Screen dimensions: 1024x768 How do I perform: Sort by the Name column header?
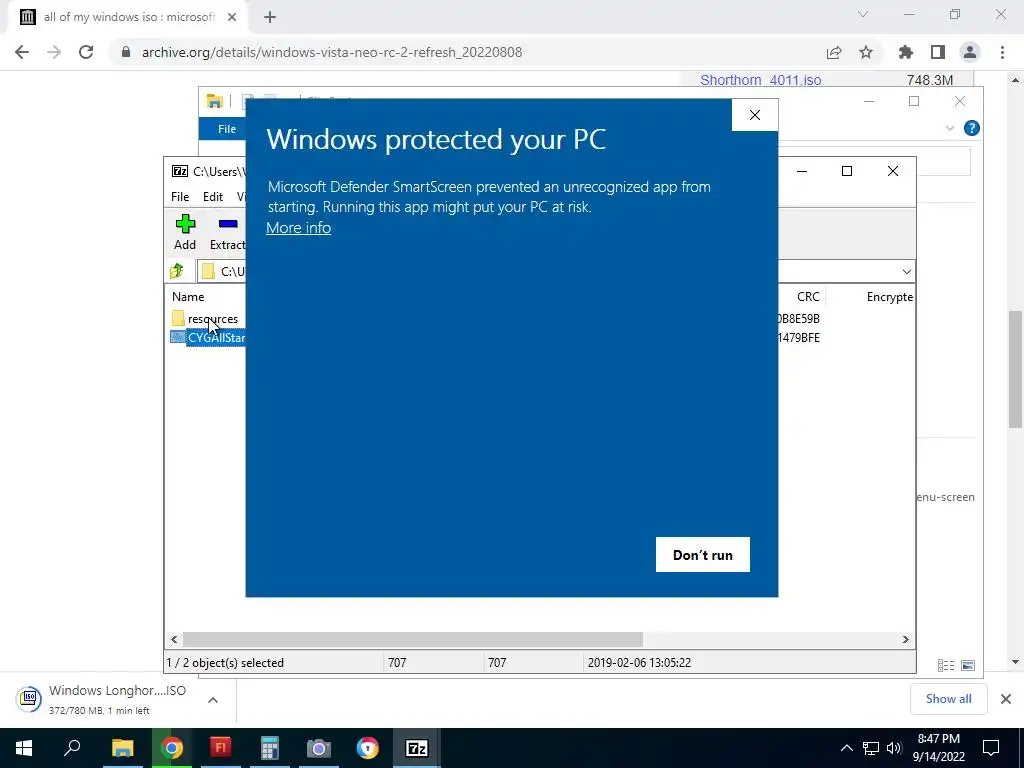[188, 296]
